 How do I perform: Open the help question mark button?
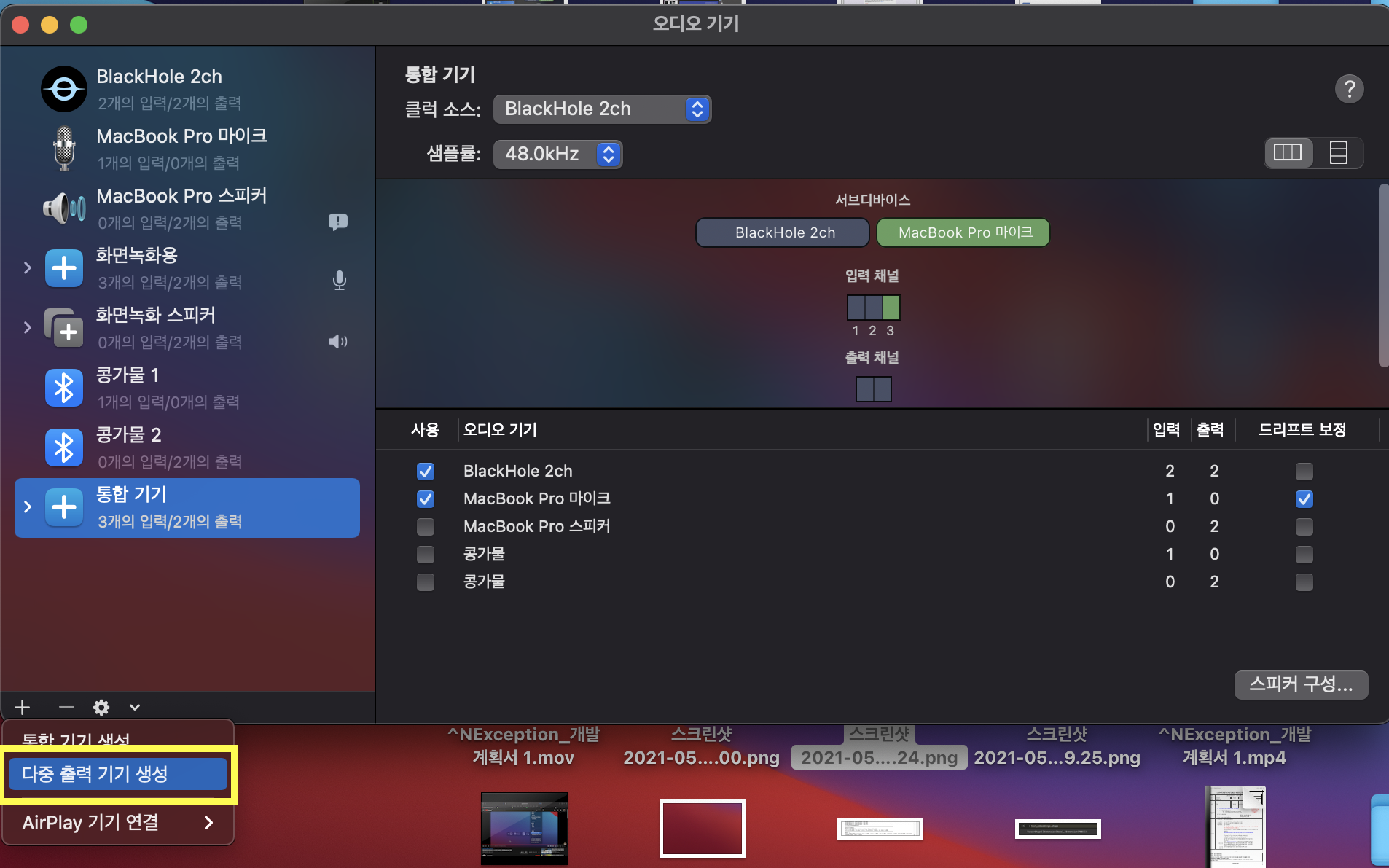[x=1349, y=89]
